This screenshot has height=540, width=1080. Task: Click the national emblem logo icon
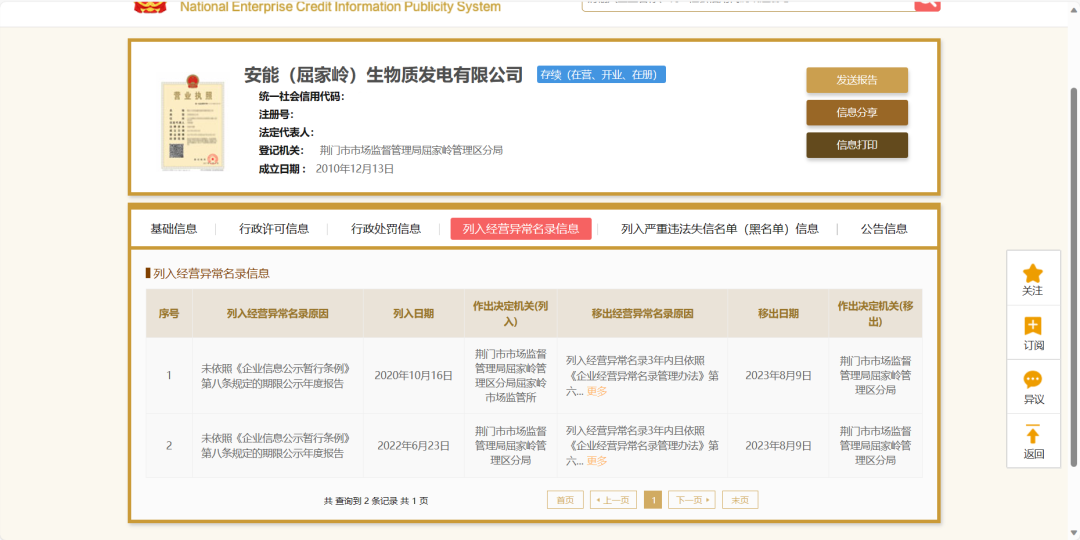(x=151, y=5)
